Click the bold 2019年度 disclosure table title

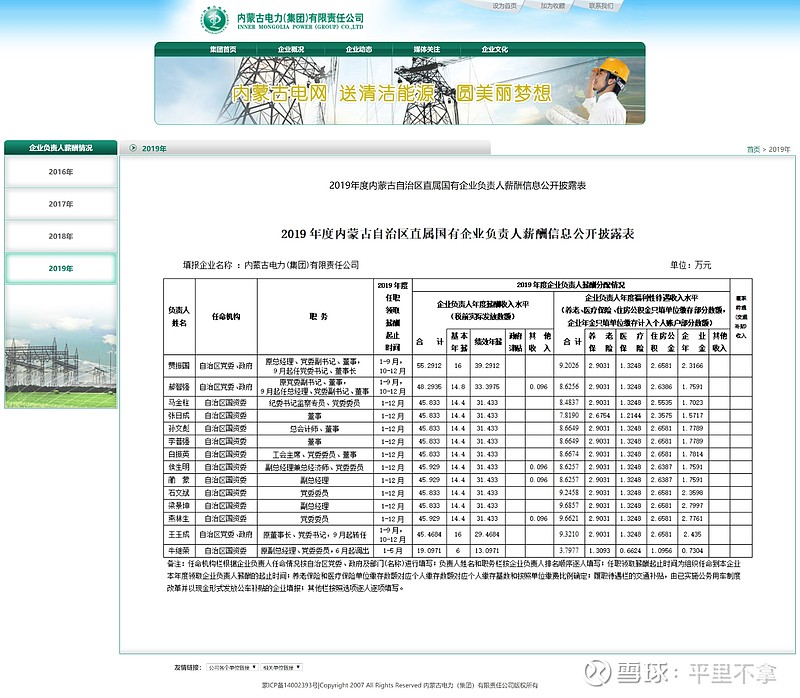457,234
